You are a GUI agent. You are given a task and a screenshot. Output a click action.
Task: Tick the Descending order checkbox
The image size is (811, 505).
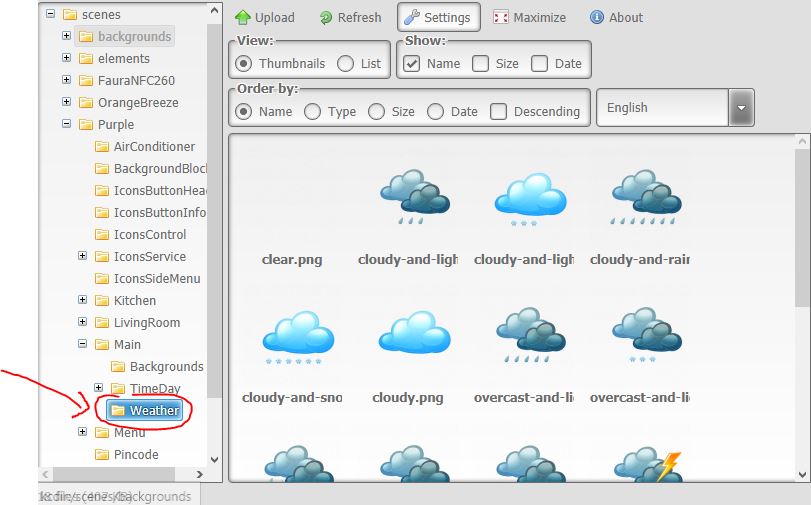point(498,112)
